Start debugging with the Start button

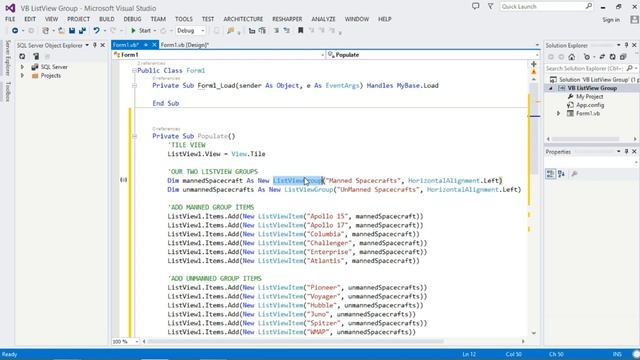[x=141, y=31]
